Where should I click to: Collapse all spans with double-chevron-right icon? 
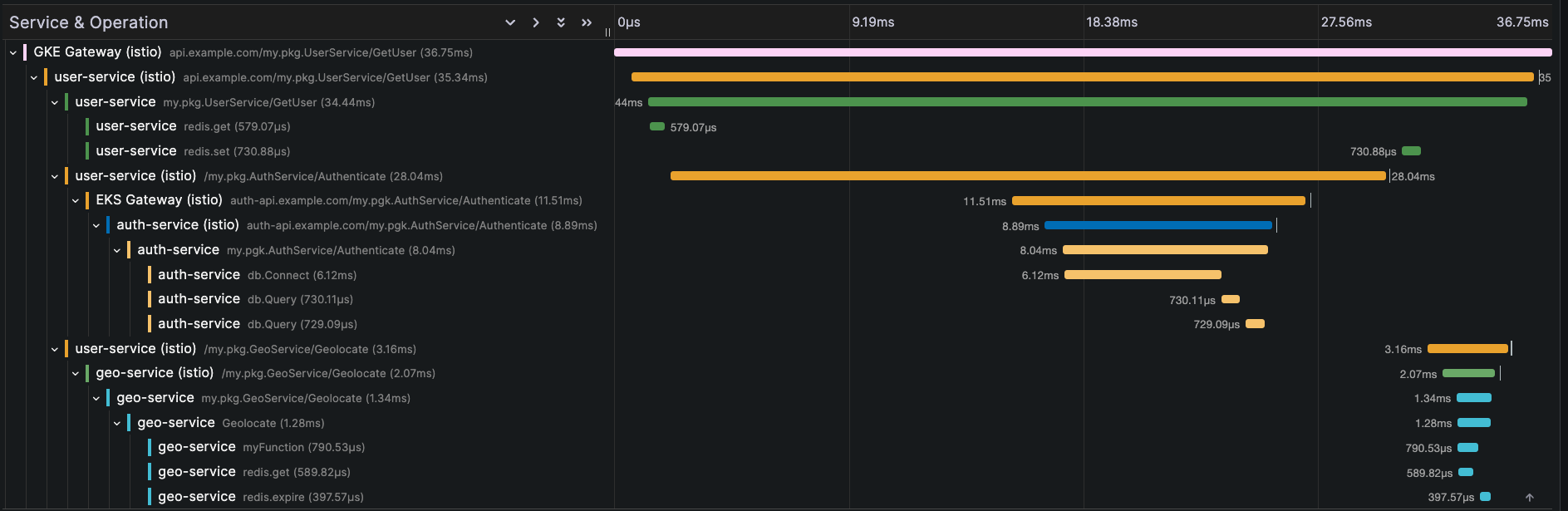pos(587,22)
